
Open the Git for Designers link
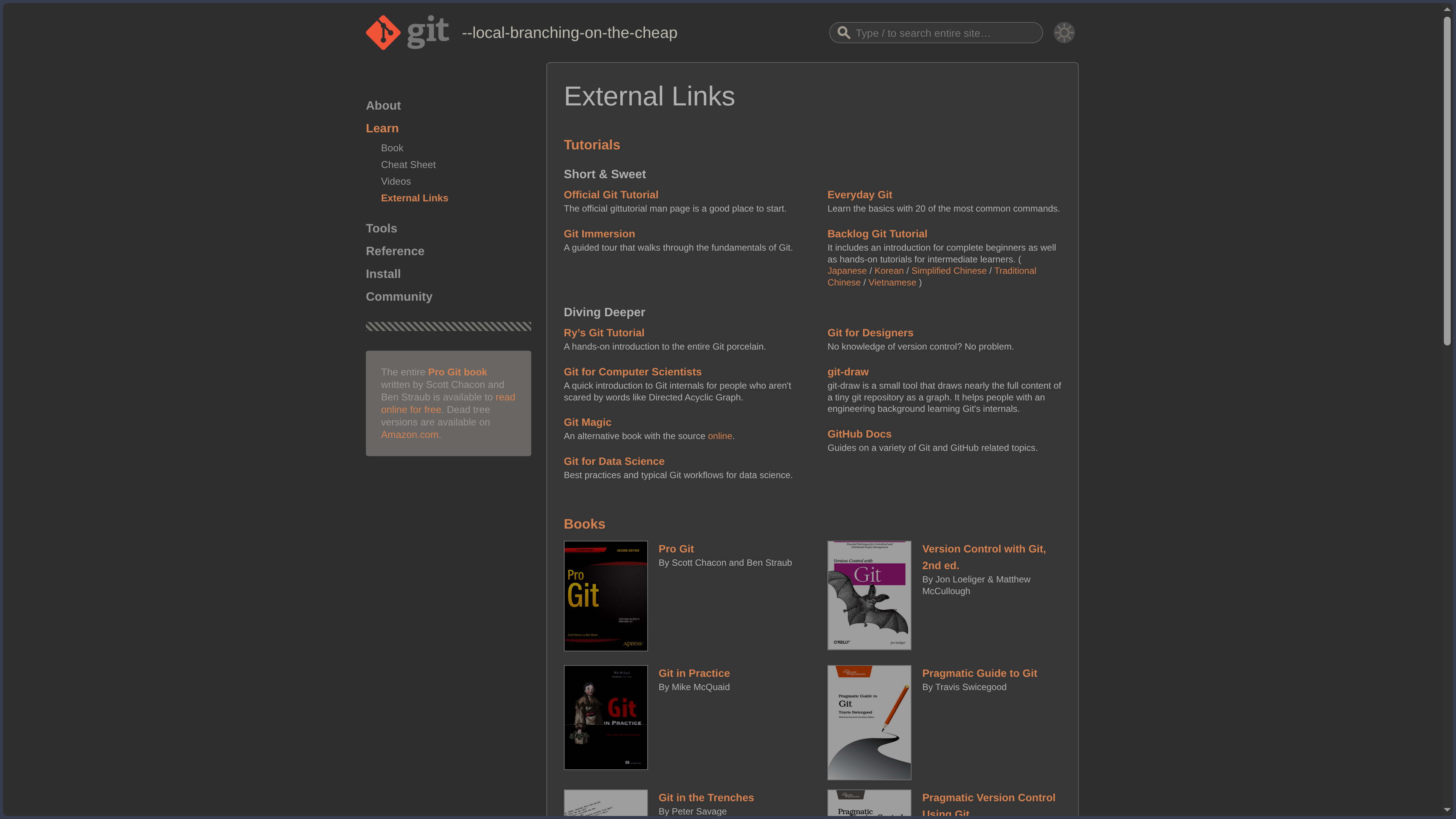[870, 333]
